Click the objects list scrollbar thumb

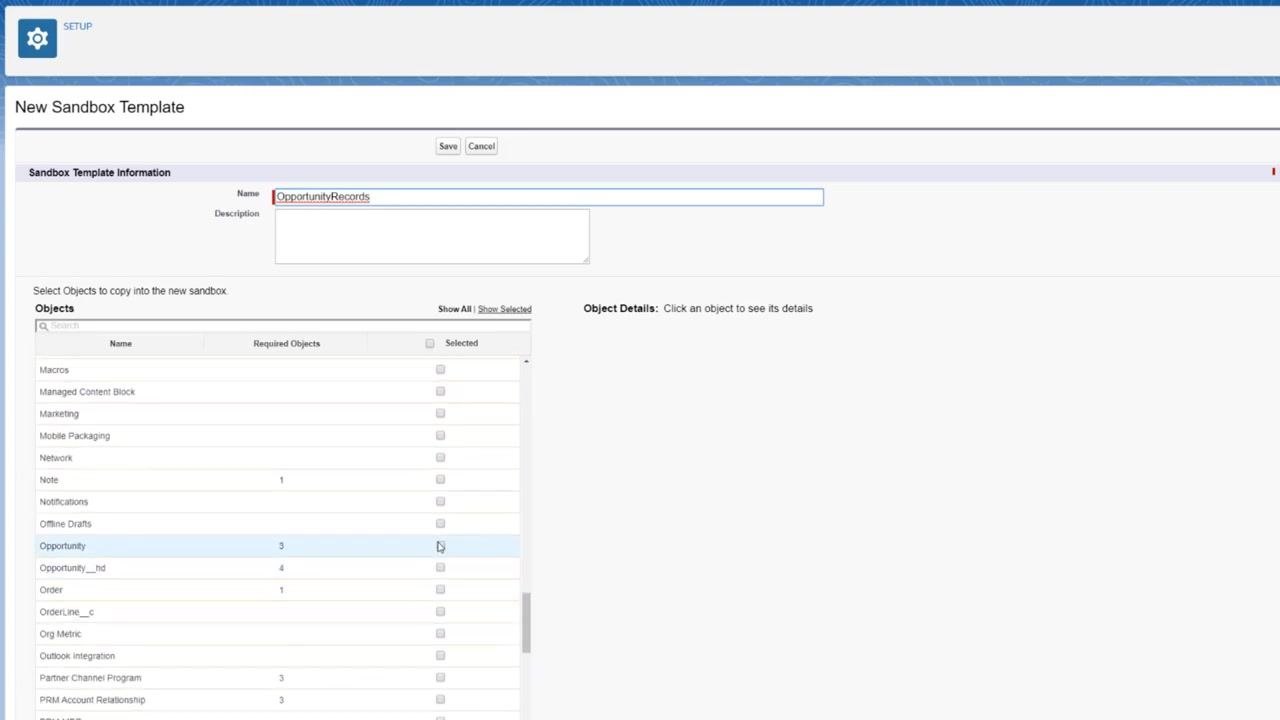click(x=526, y=623)
